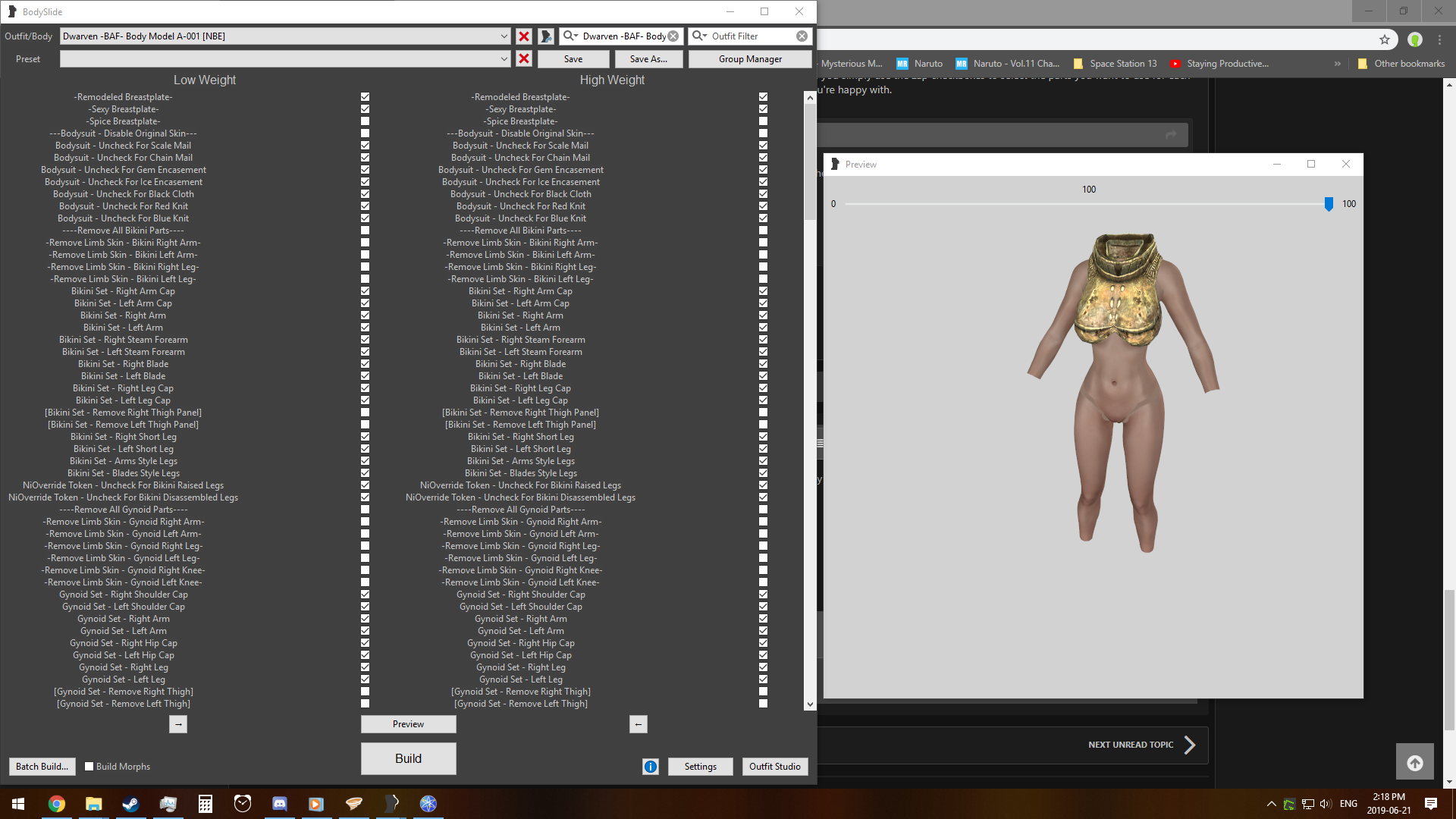Viewport: 1456px width, 819px height.
Task: Open Batch Build dialog
Action: coord(42,767)
